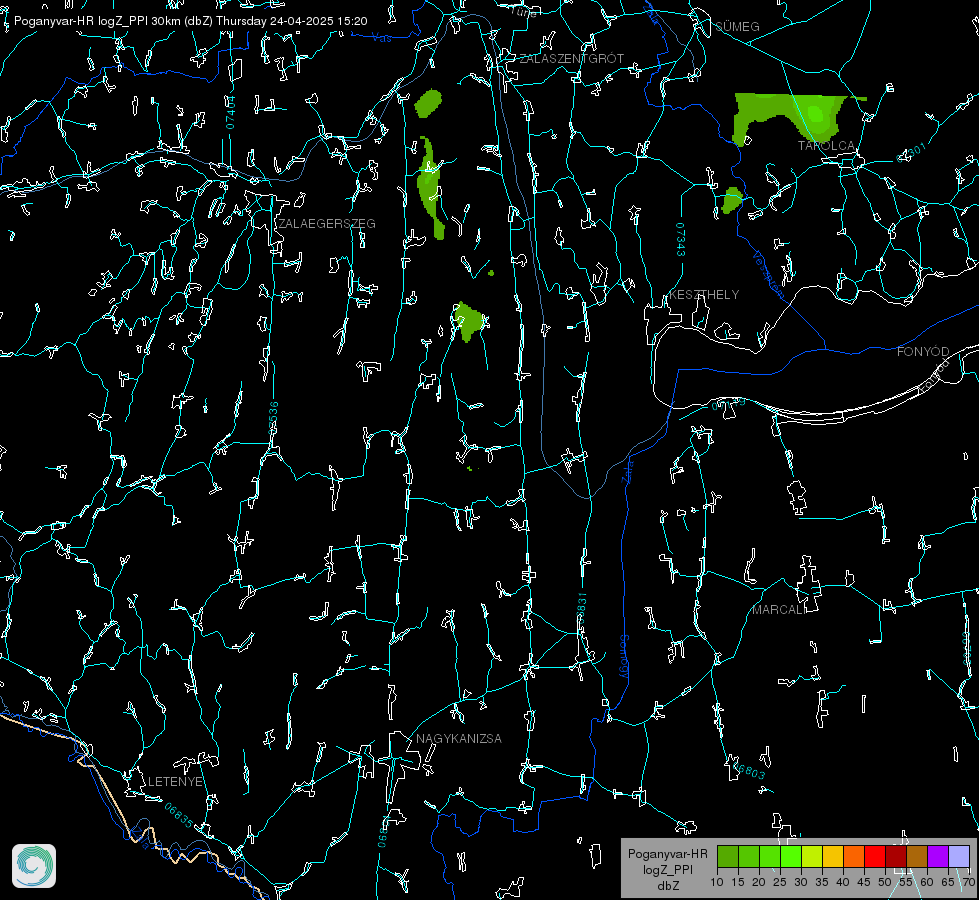Click the dbZ unit label in legend
The image size is (979, 900).
pyautogui.click(x=667, y=886)
